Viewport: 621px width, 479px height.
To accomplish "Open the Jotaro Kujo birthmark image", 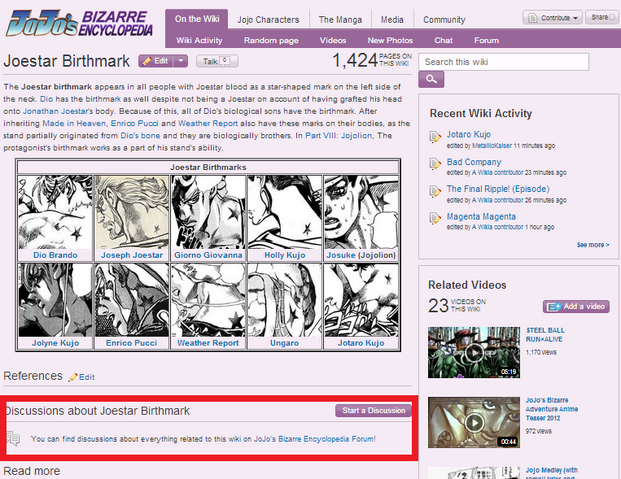I will point(361,301).
